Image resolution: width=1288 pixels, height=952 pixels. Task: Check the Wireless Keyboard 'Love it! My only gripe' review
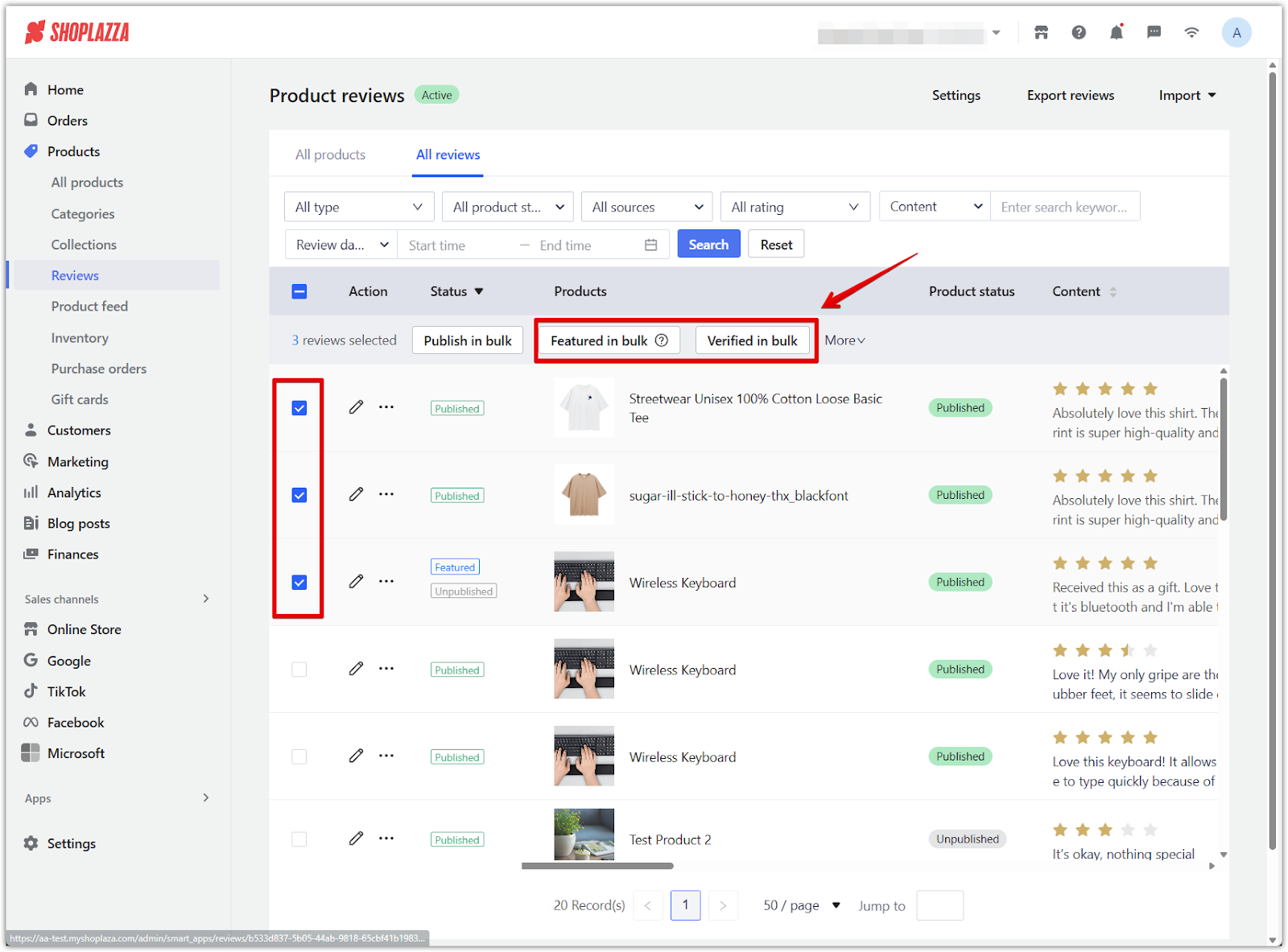coord(299,670)
